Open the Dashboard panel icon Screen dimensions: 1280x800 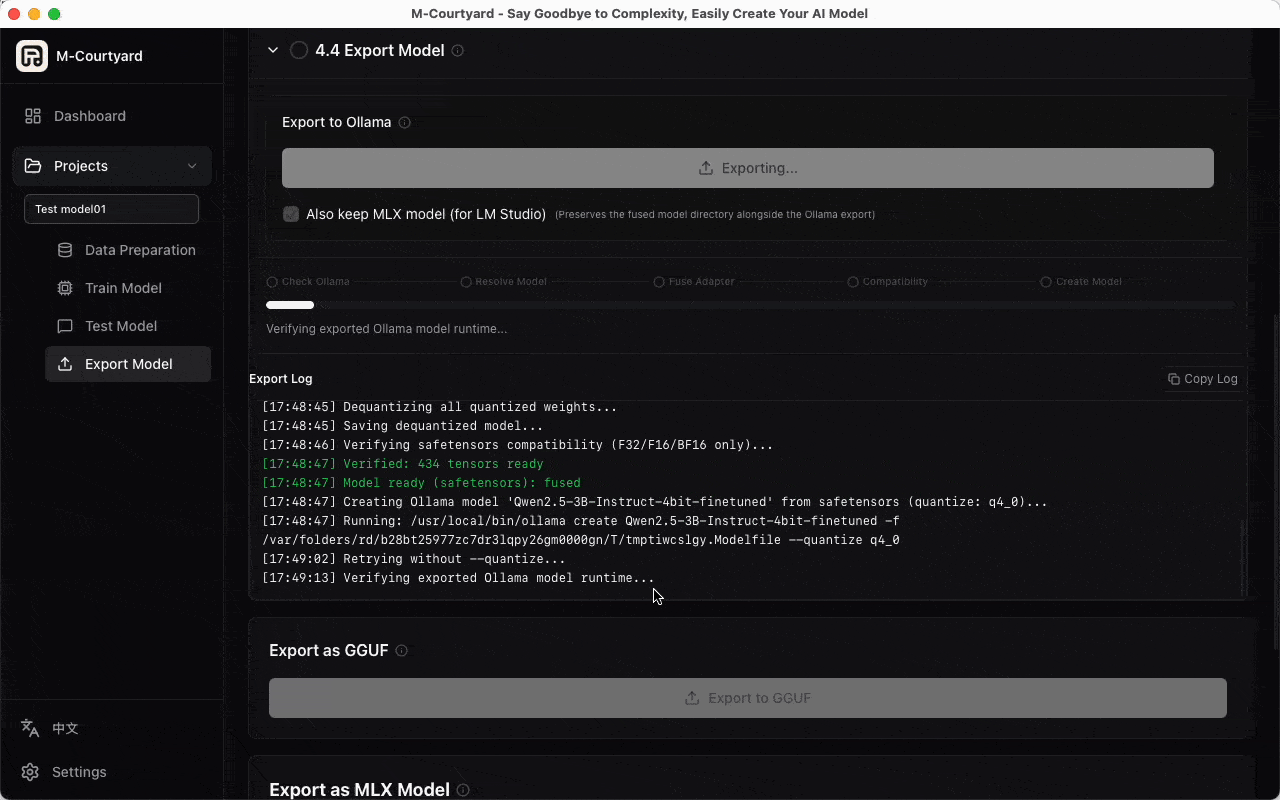click(x=31, y=116)
